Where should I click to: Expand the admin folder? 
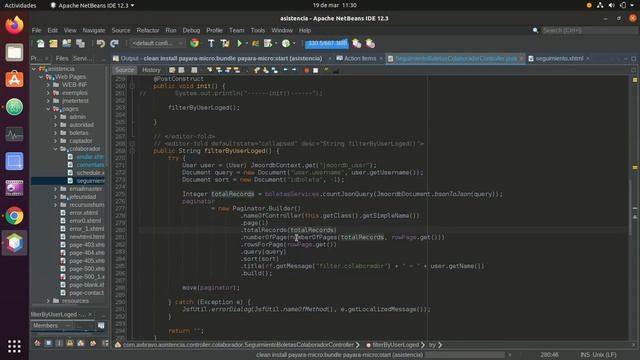(56, 117)
